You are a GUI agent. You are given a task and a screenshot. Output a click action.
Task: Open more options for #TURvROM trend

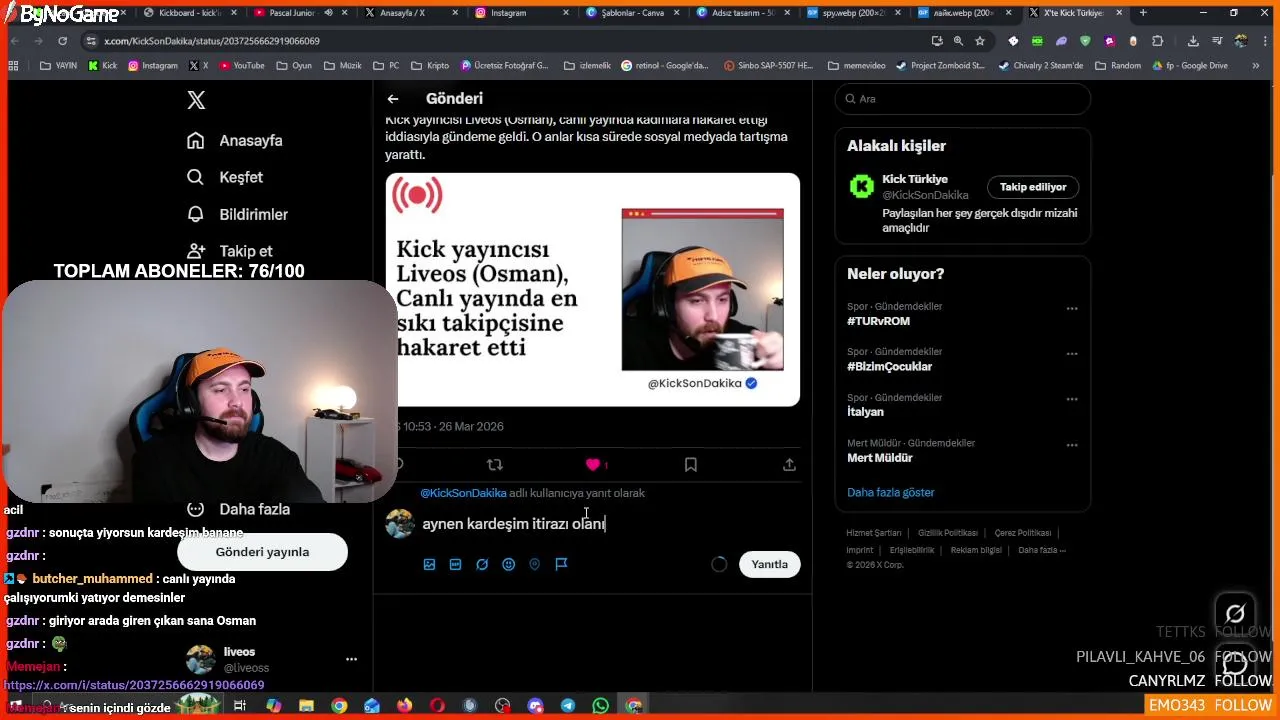[1072, 309]
